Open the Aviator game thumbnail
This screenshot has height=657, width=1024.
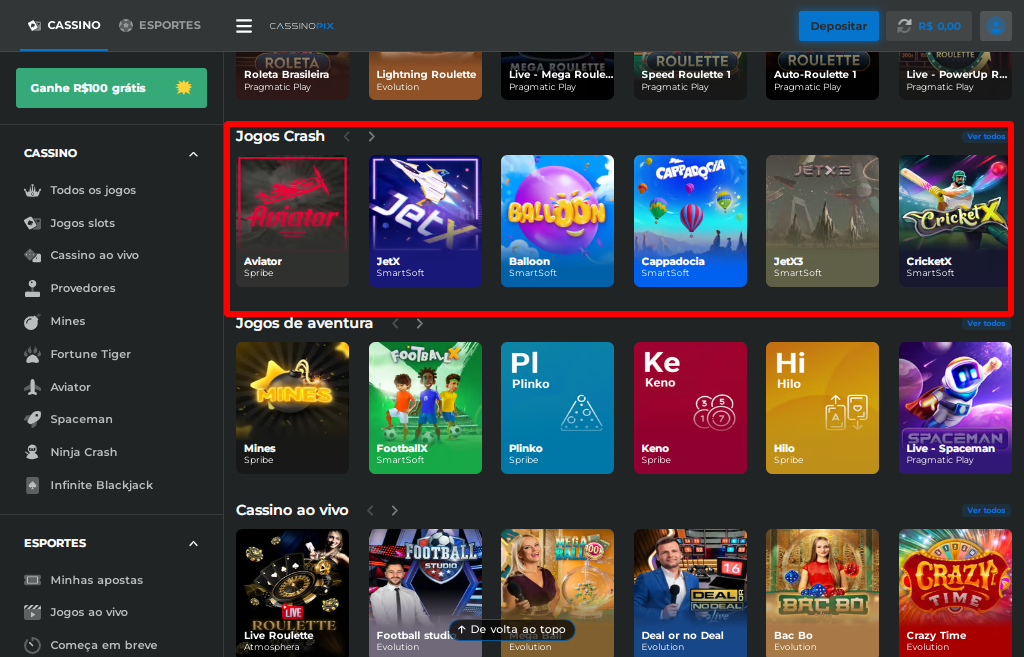[x=292, y=220]
